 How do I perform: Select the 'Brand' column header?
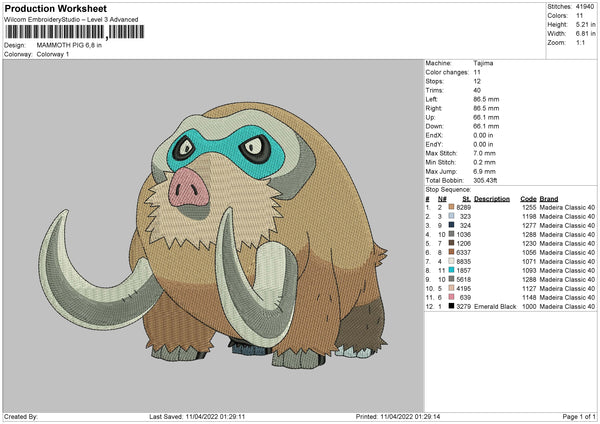click(x=549, y=199)
